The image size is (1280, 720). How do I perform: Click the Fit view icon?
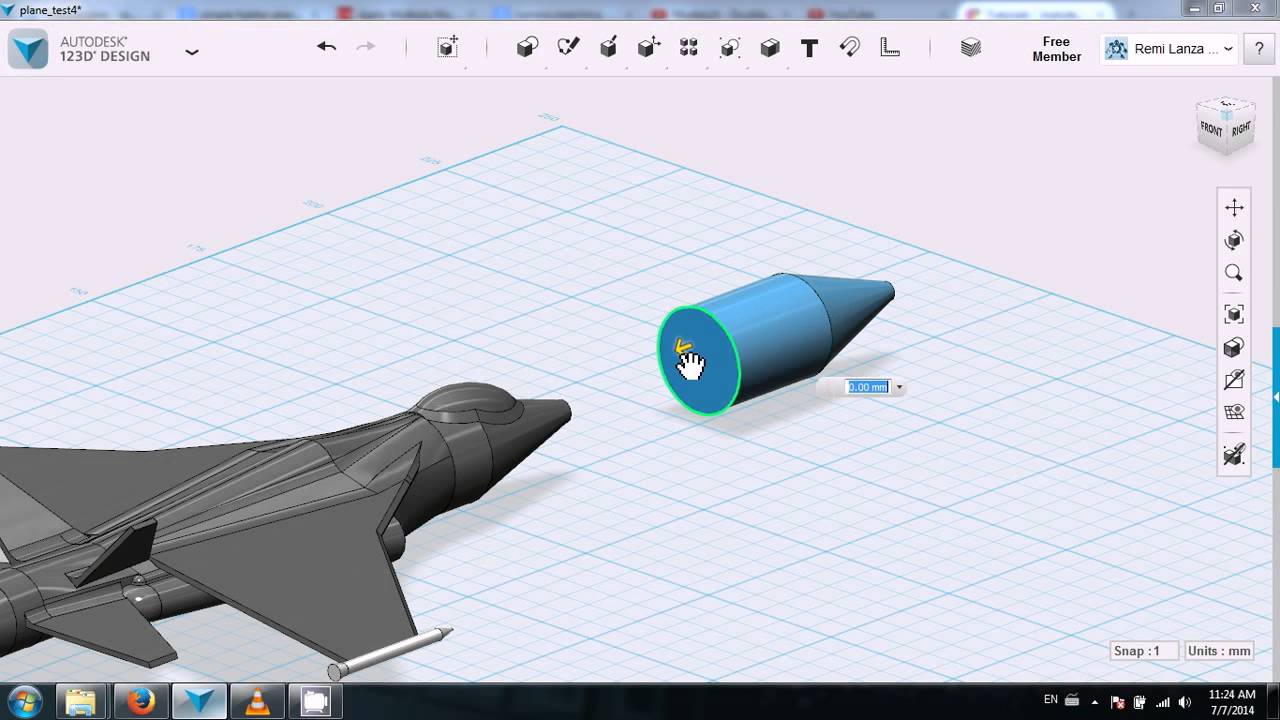pyautogui.click(x=1234, y=314)
